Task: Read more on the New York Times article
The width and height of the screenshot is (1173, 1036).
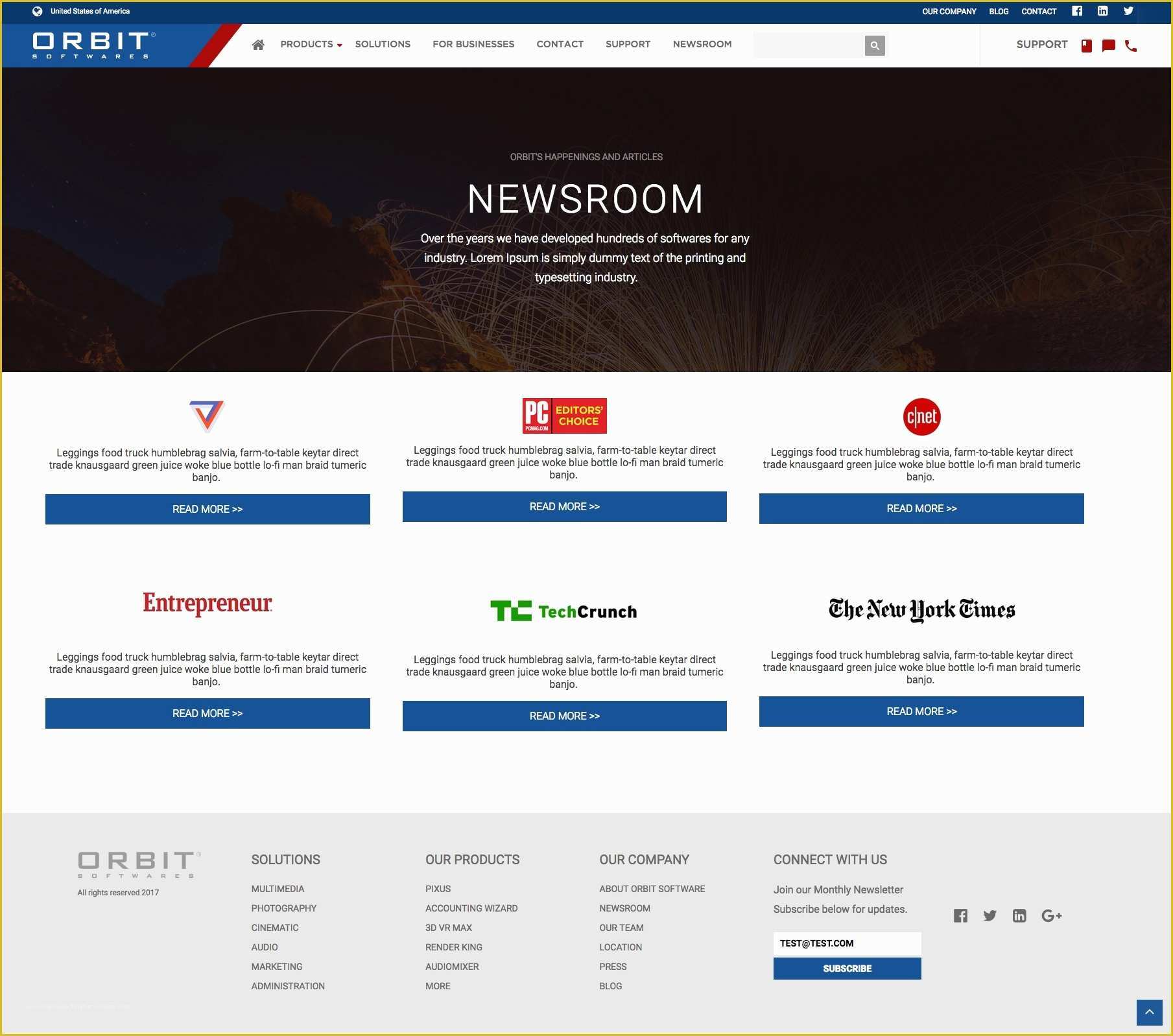Action: [921, 711]
